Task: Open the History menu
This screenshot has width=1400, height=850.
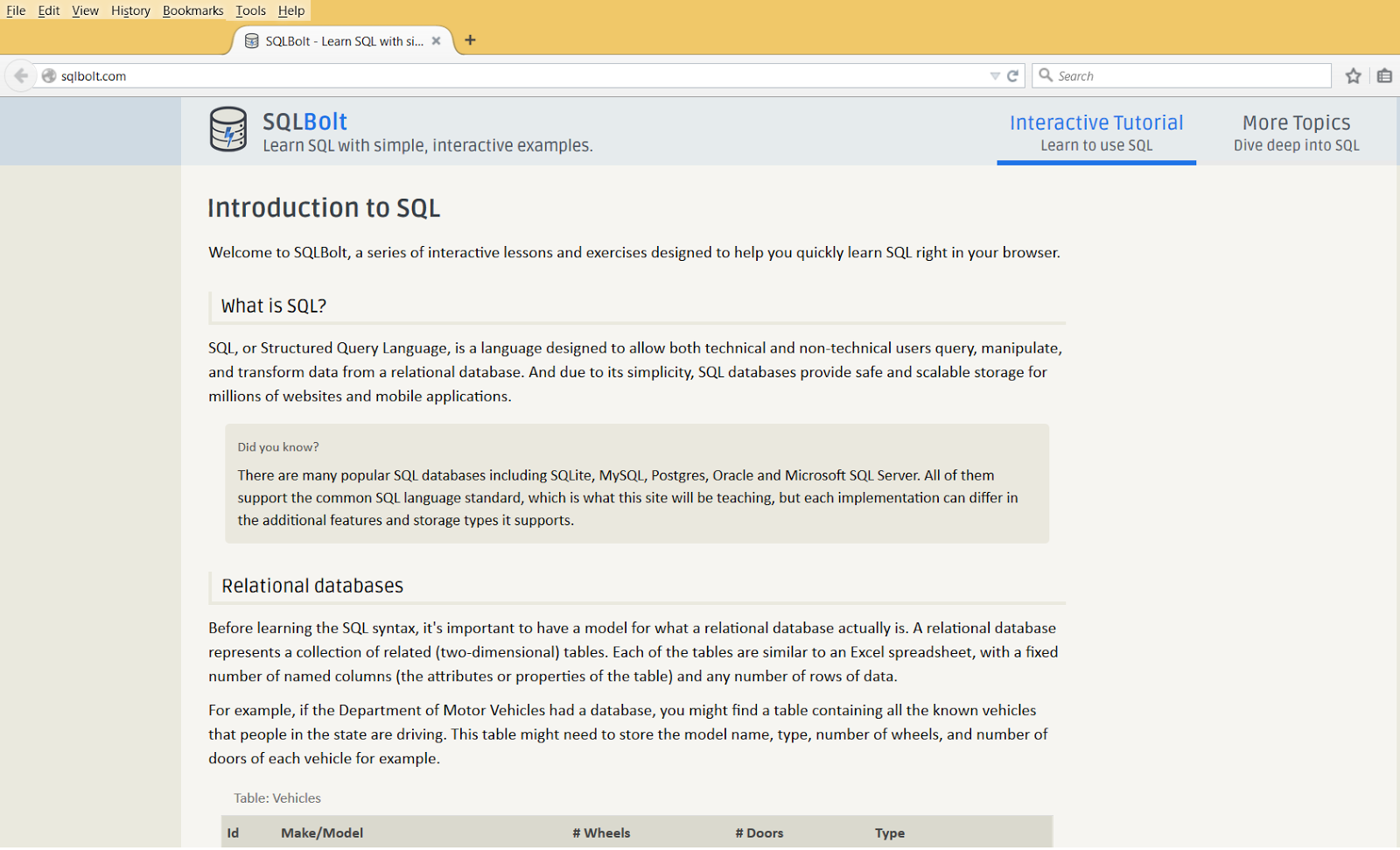Action: (130, 11)
